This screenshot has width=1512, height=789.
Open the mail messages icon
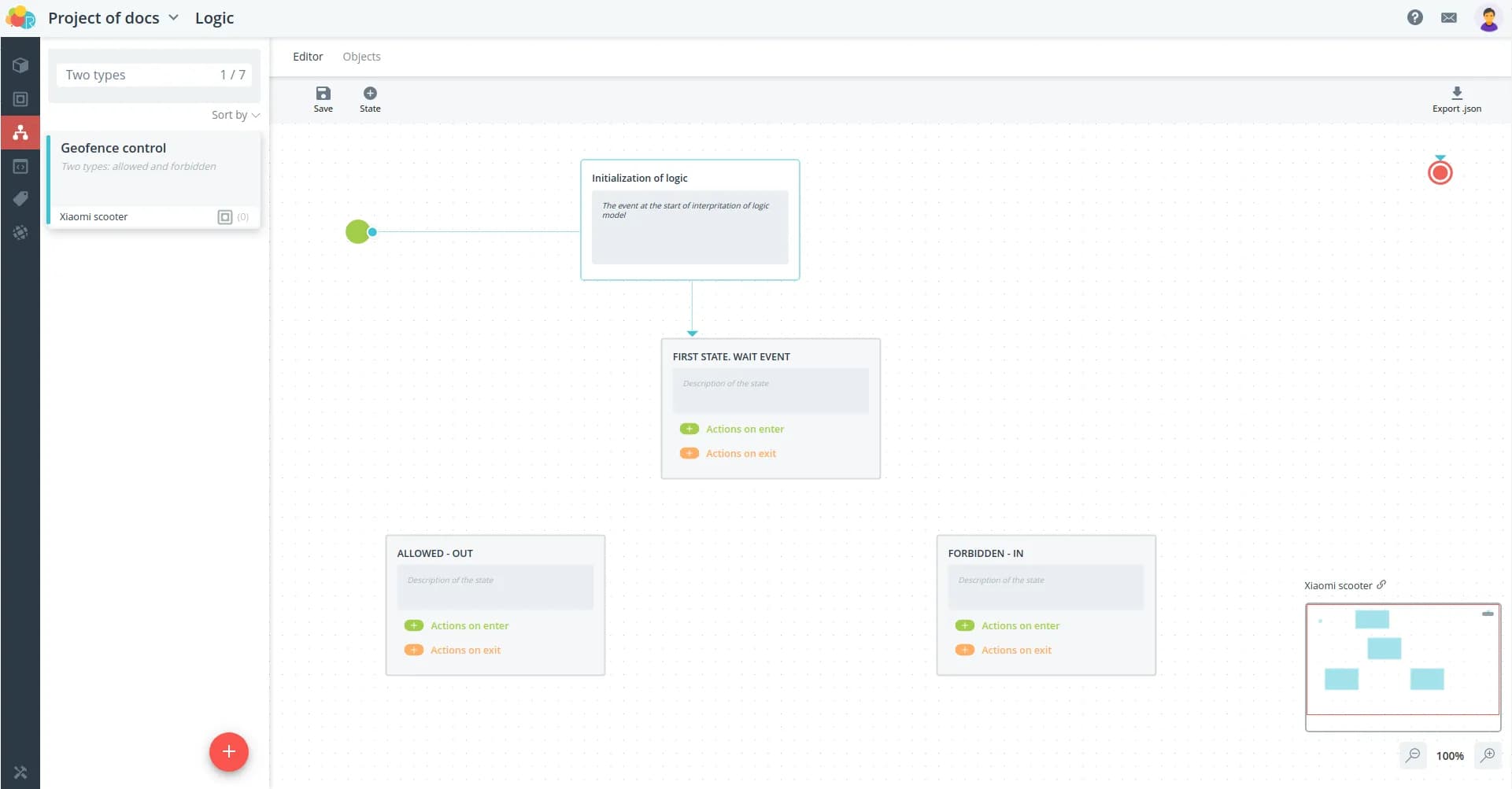(1448, 17)
